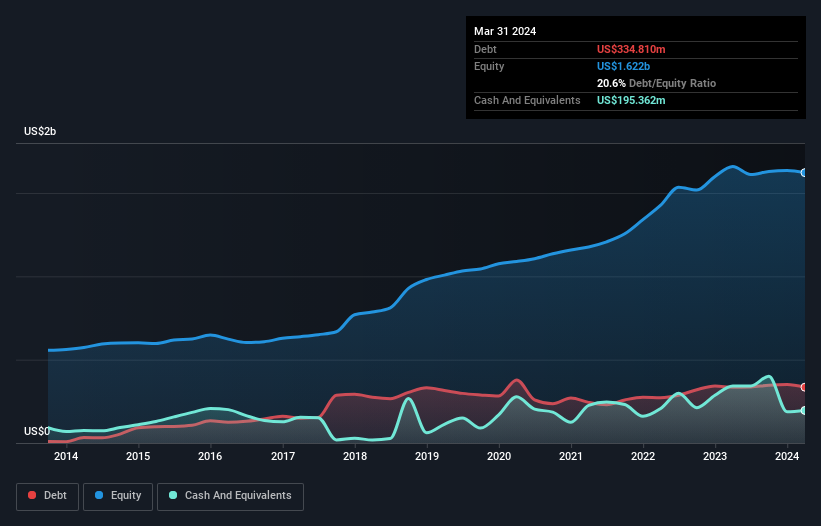The height and width of the screenshot is (526, 821).
Task: Select the 2024 x-axis label
Action: pyautogui.click(x=787, y=457)
